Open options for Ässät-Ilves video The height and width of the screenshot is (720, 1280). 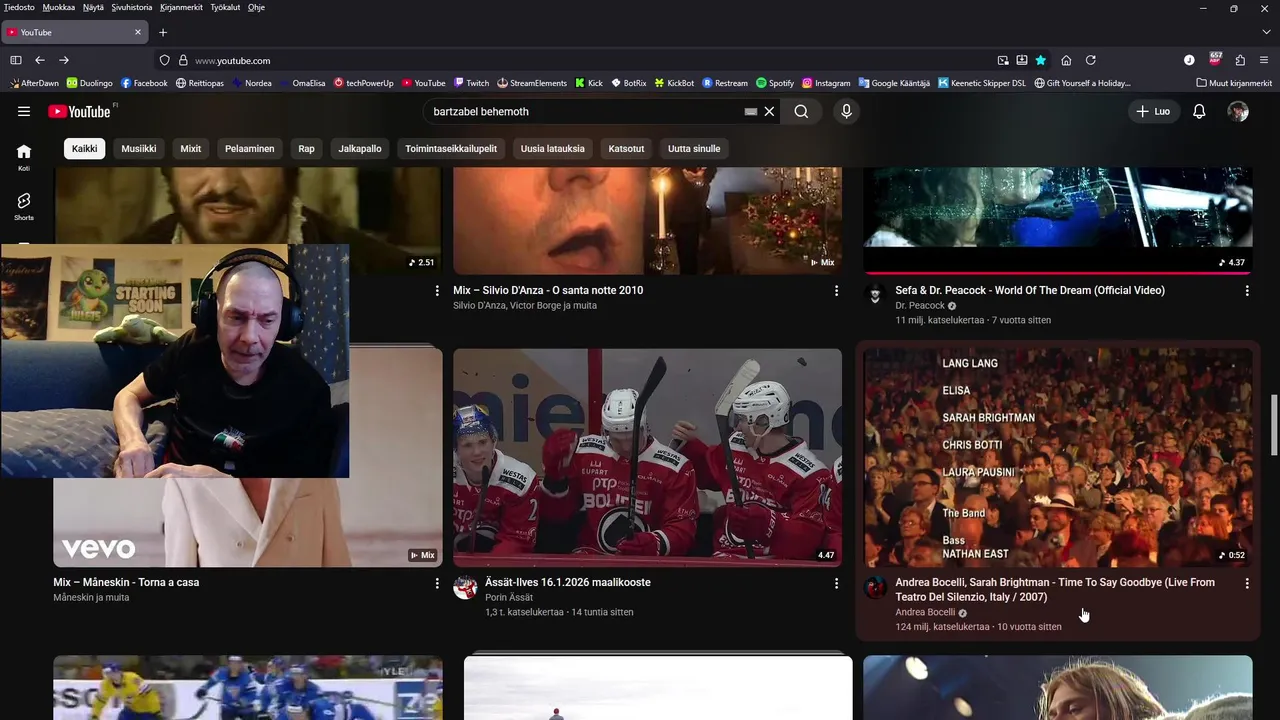(x=836, y=583)
